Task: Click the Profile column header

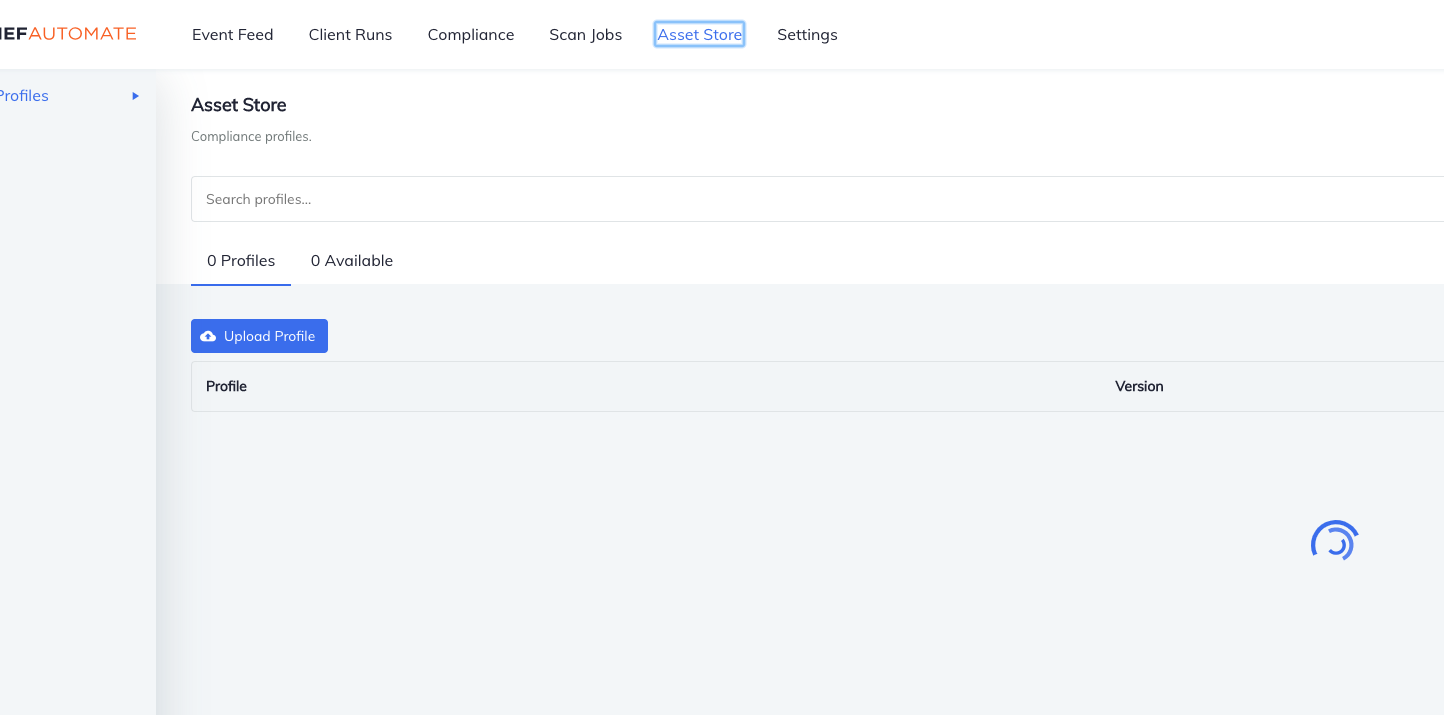Action: click(226, 386)
